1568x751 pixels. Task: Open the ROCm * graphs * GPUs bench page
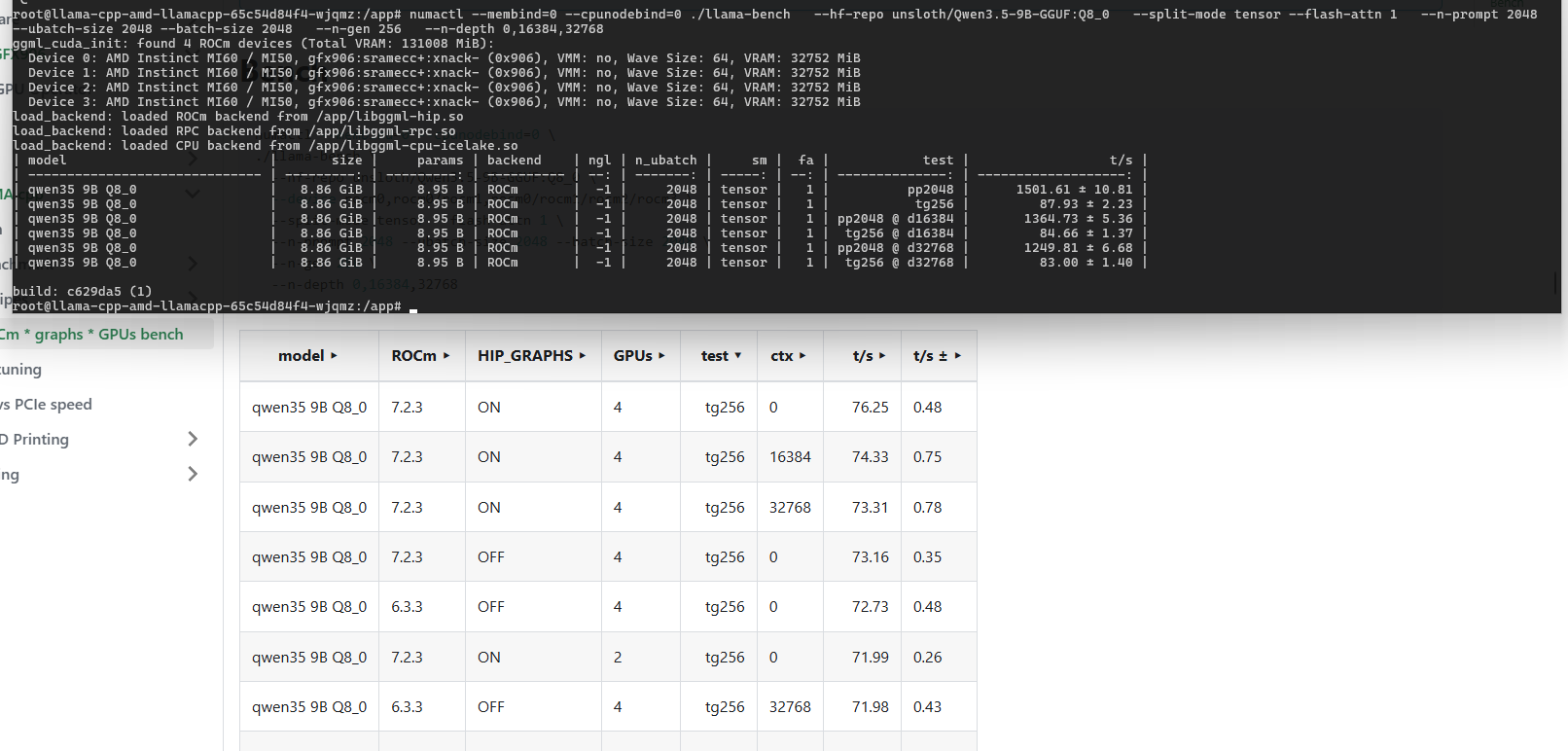(92, 334)
